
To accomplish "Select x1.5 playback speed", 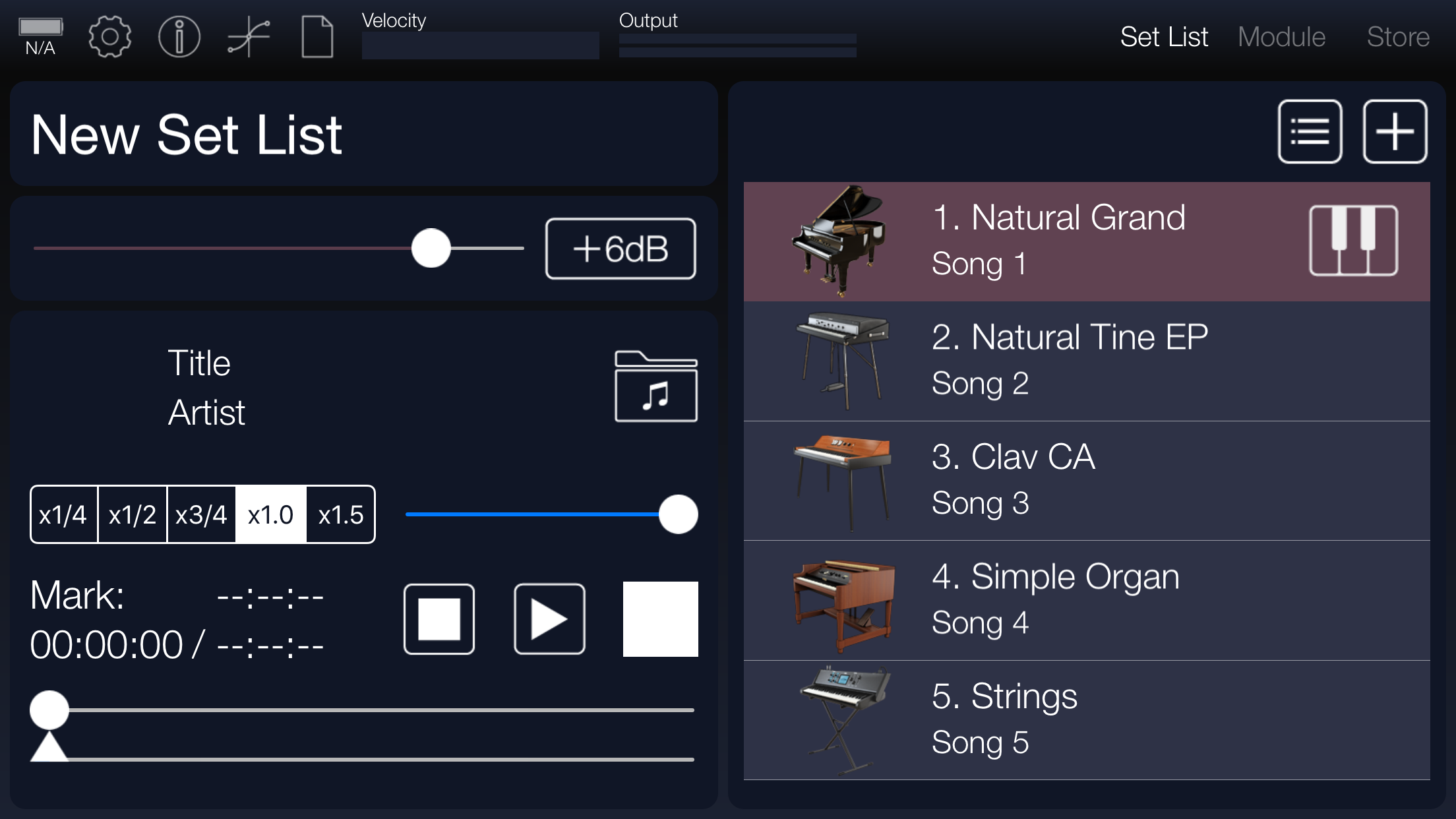I will (x=340, y=515).
